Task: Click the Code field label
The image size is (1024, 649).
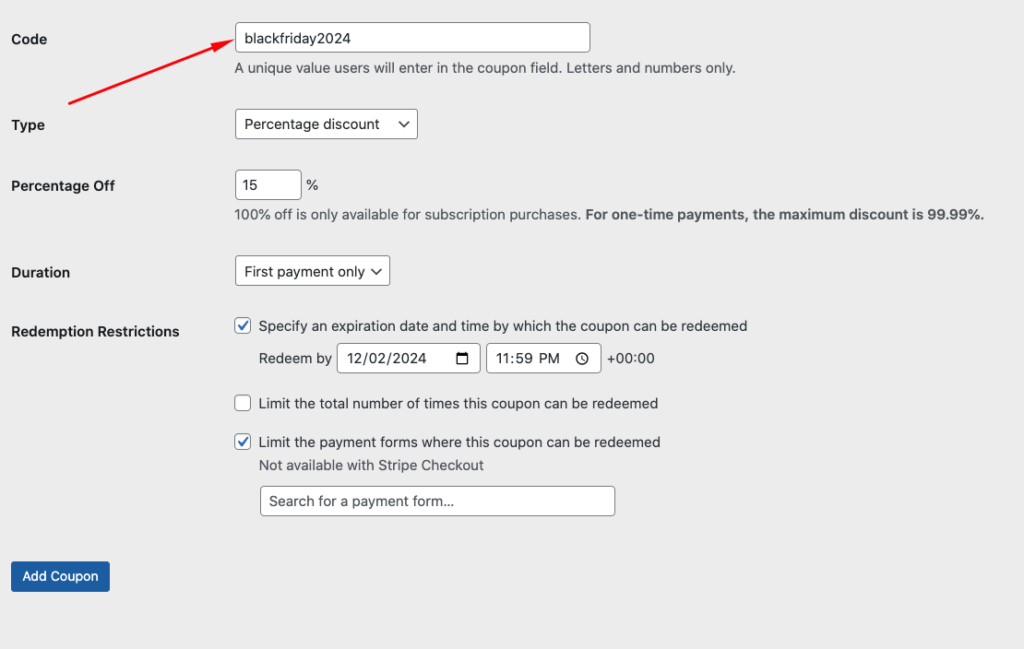Action: (29, 39)
